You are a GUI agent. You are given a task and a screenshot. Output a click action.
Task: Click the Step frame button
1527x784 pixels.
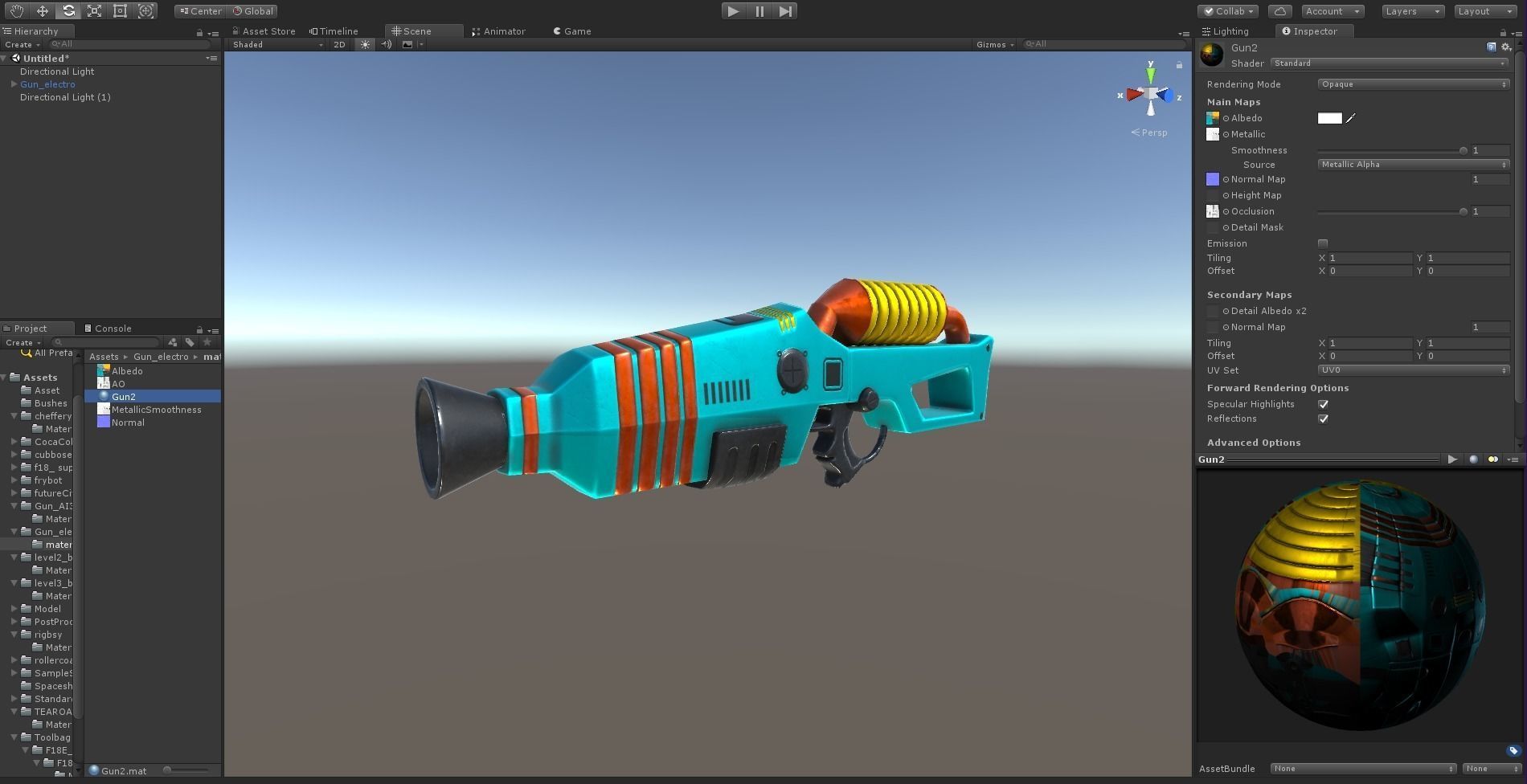(785, 11)
